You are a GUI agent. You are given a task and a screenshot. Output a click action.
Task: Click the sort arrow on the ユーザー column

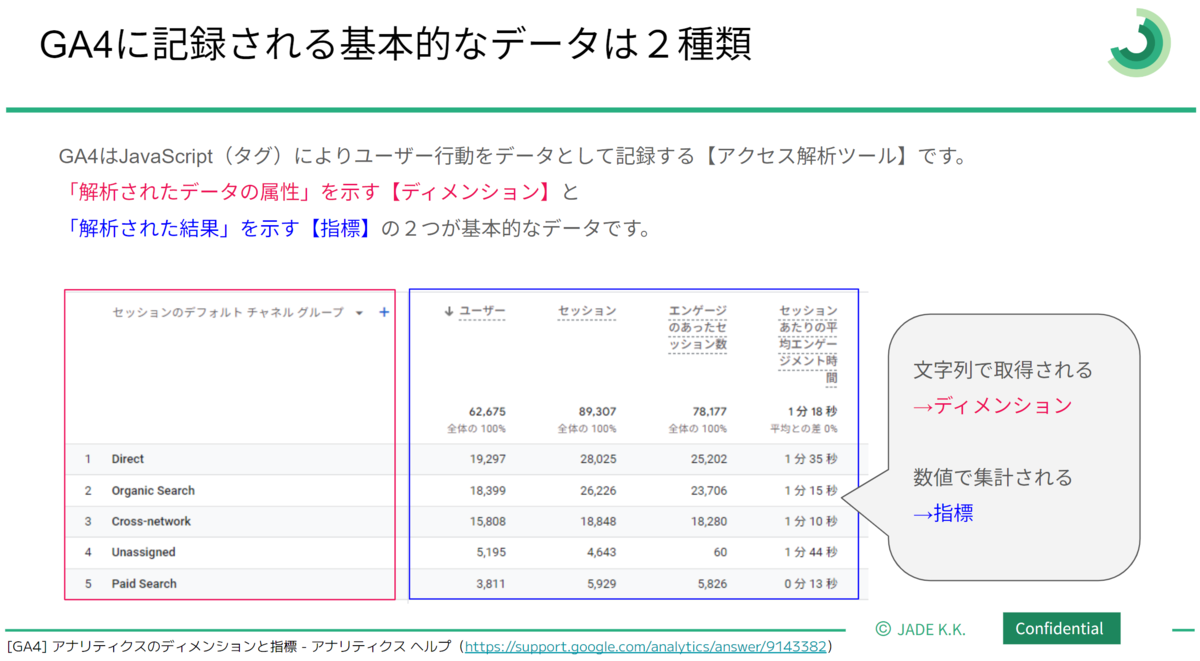tap(450, 312)
